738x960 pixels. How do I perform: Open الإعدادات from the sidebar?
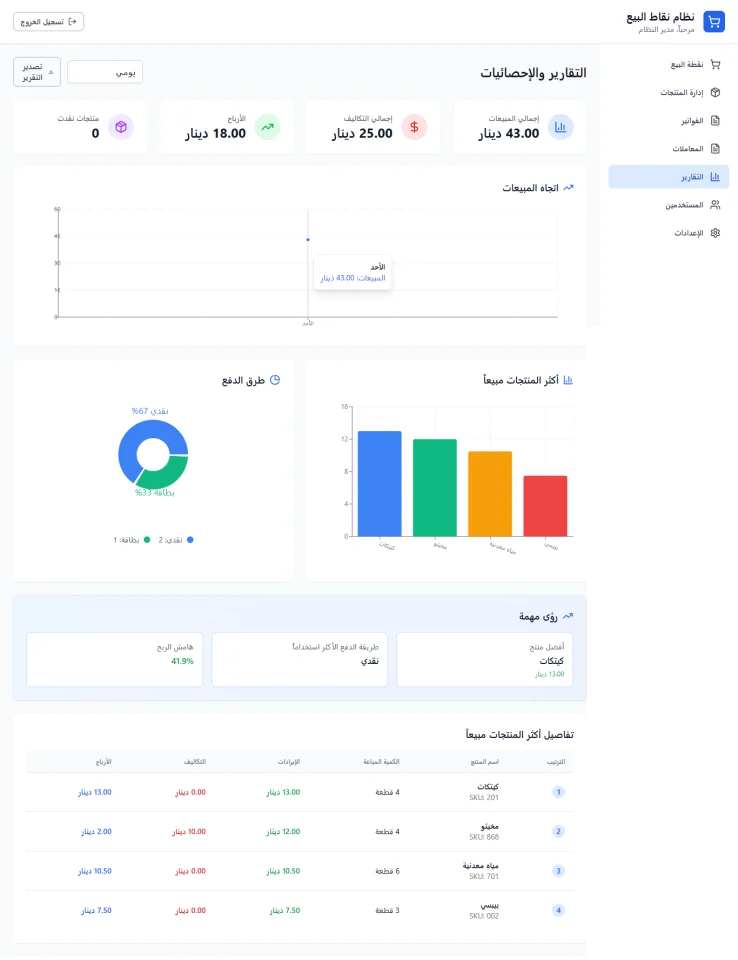[668, 233]
